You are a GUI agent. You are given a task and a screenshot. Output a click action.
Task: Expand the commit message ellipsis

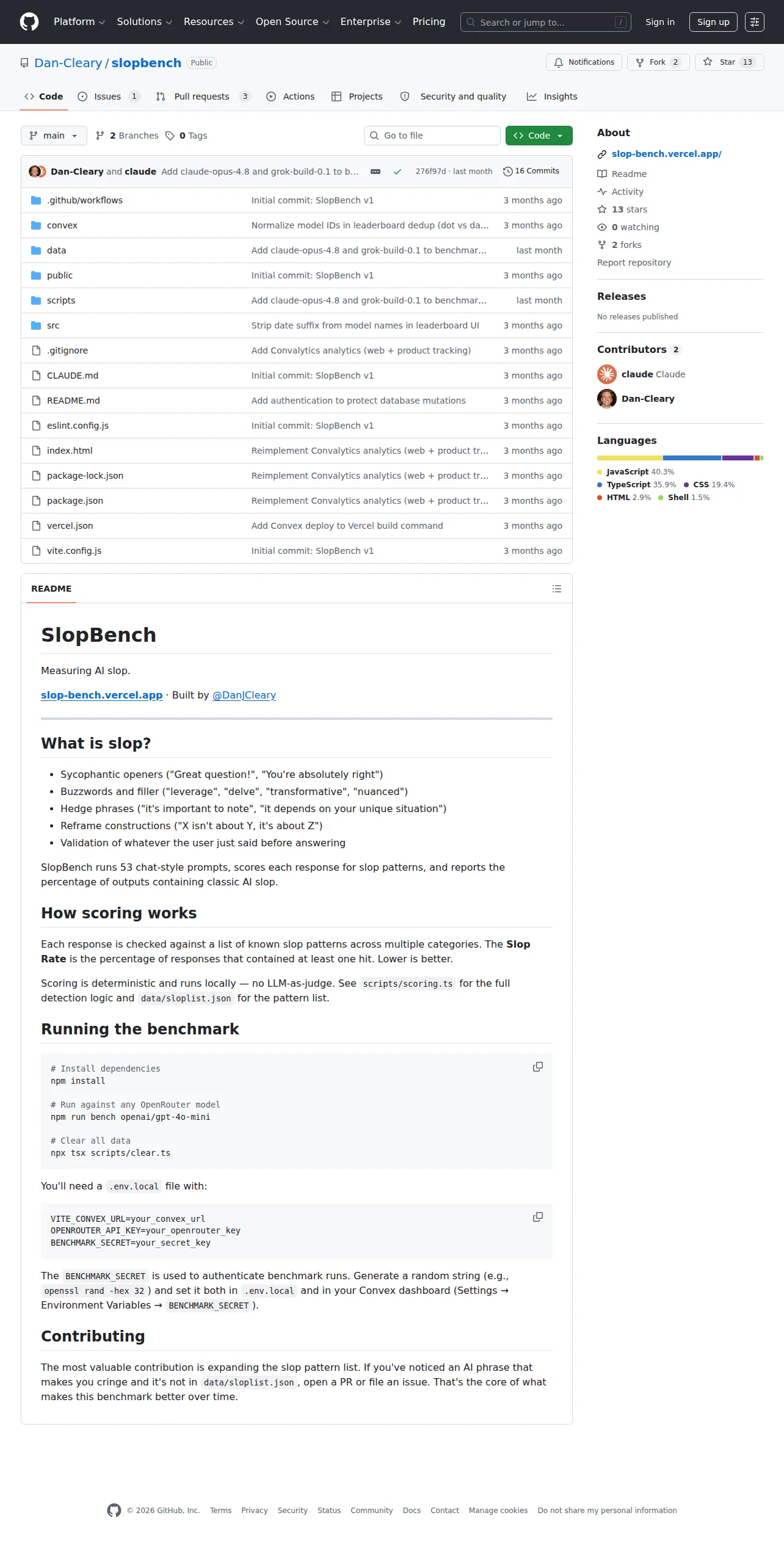[x=376, y=172]
